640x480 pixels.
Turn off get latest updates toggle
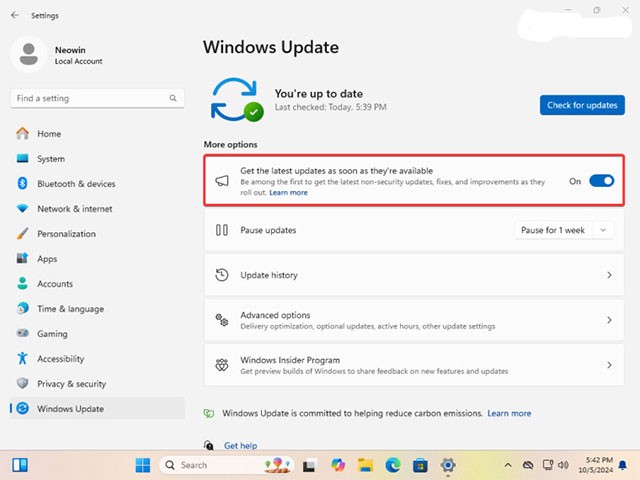601,181
